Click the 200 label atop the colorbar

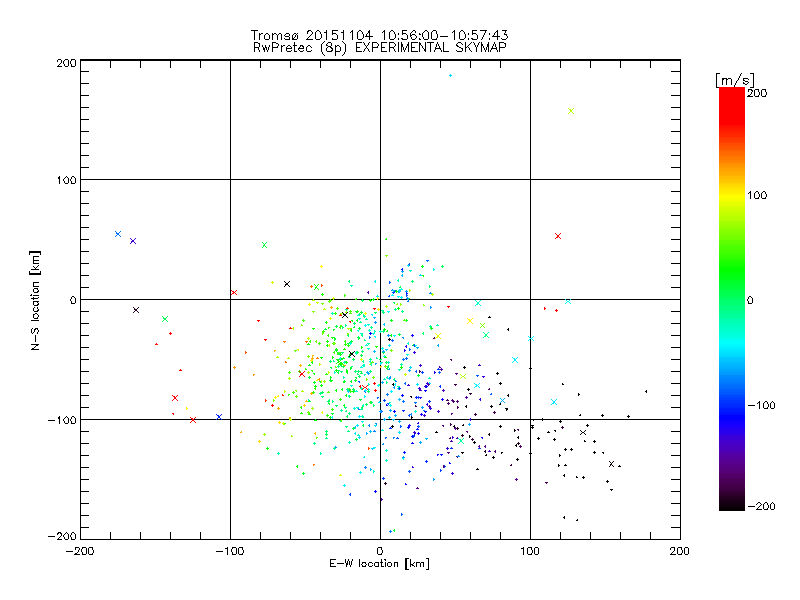click(x=757, y=93)
